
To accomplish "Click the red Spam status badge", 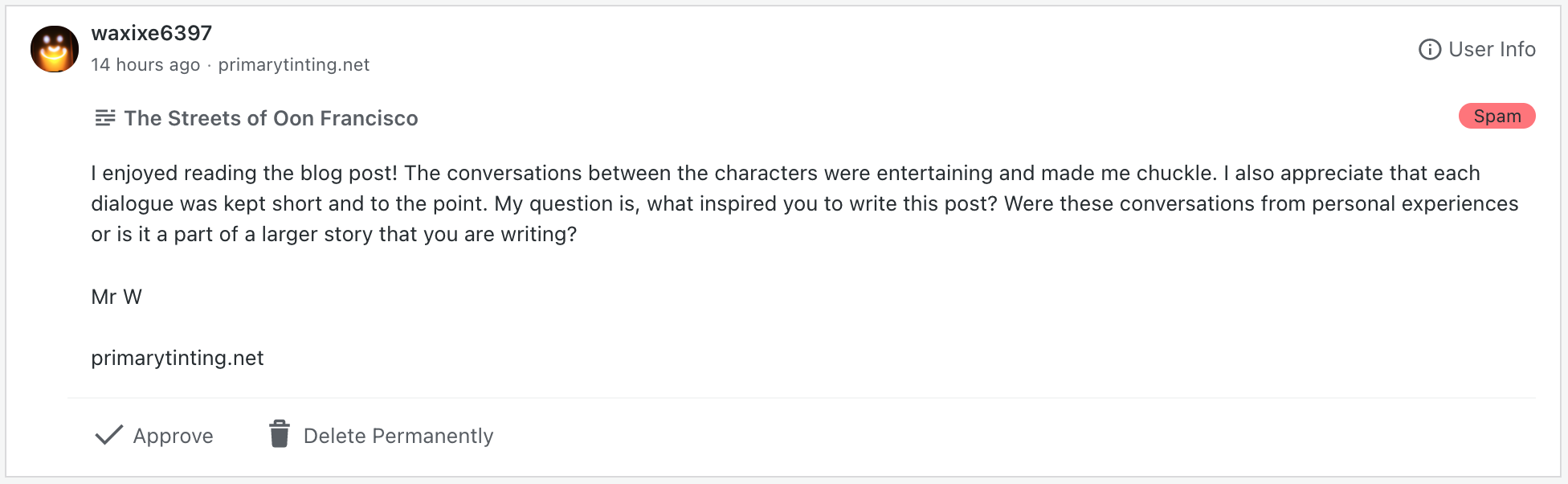I will (x=1497, y=117).
